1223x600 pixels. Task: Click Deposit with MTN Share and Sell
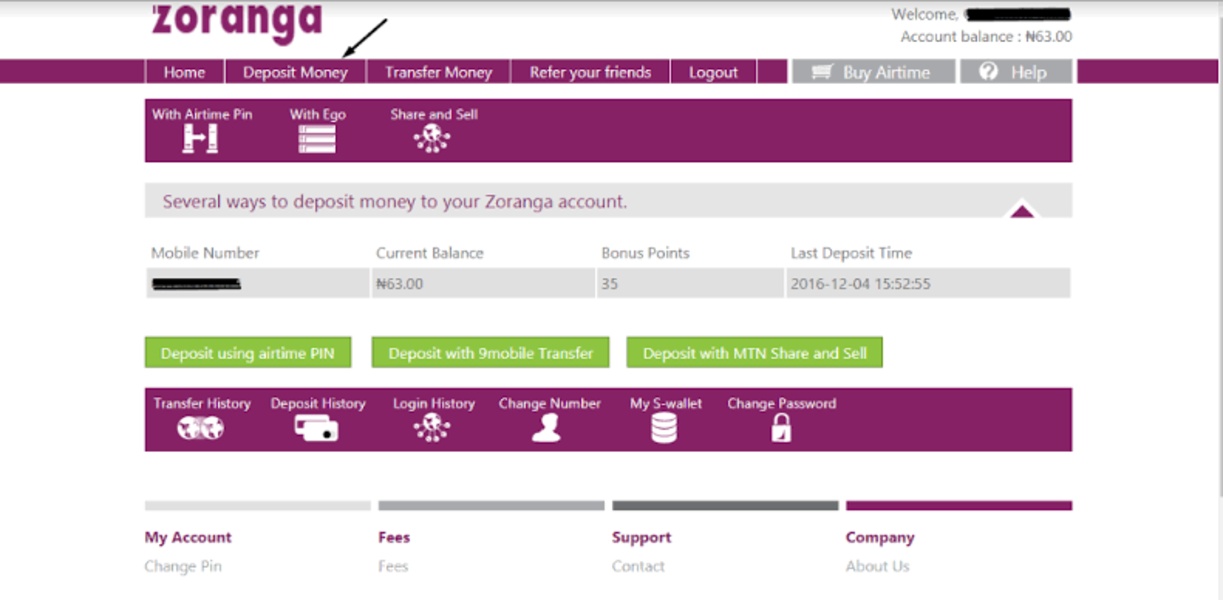click(755, 353)
